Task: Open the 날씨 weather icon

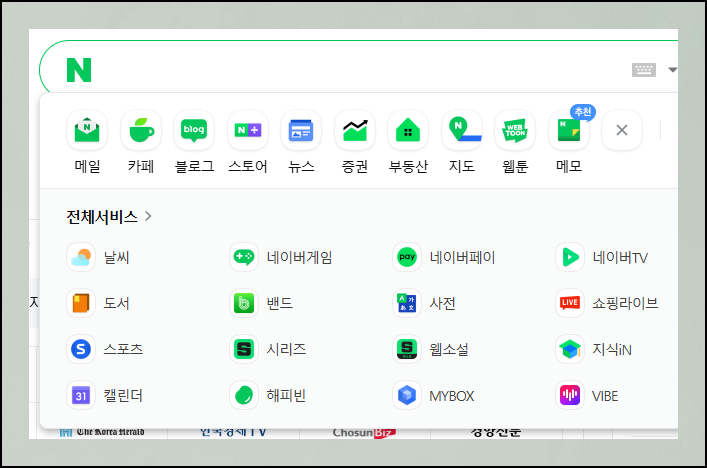Action: tap(81, 257)
